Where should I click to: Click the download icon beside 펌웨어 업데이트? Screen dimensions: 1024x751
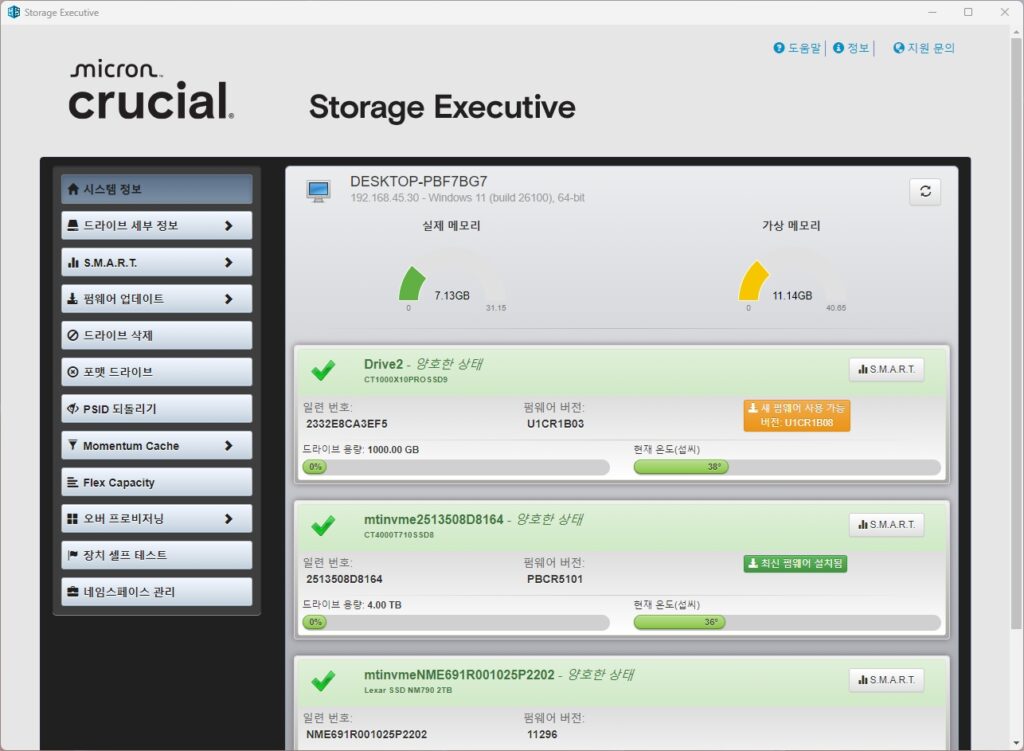pyautogui.click(x=72, y=298)
